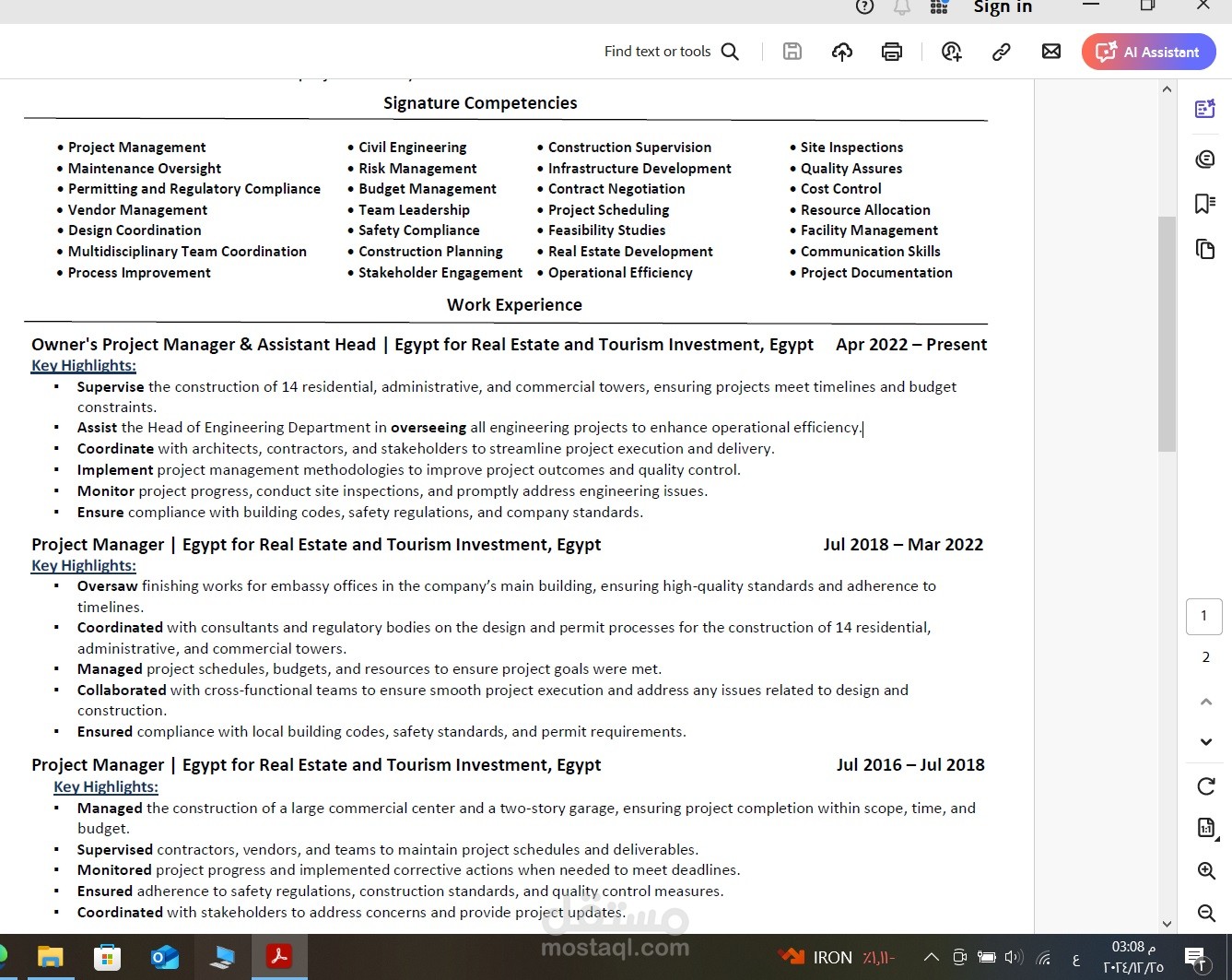Click the Jul 2016 – Jul 2018 date

[x=910, y=765]
